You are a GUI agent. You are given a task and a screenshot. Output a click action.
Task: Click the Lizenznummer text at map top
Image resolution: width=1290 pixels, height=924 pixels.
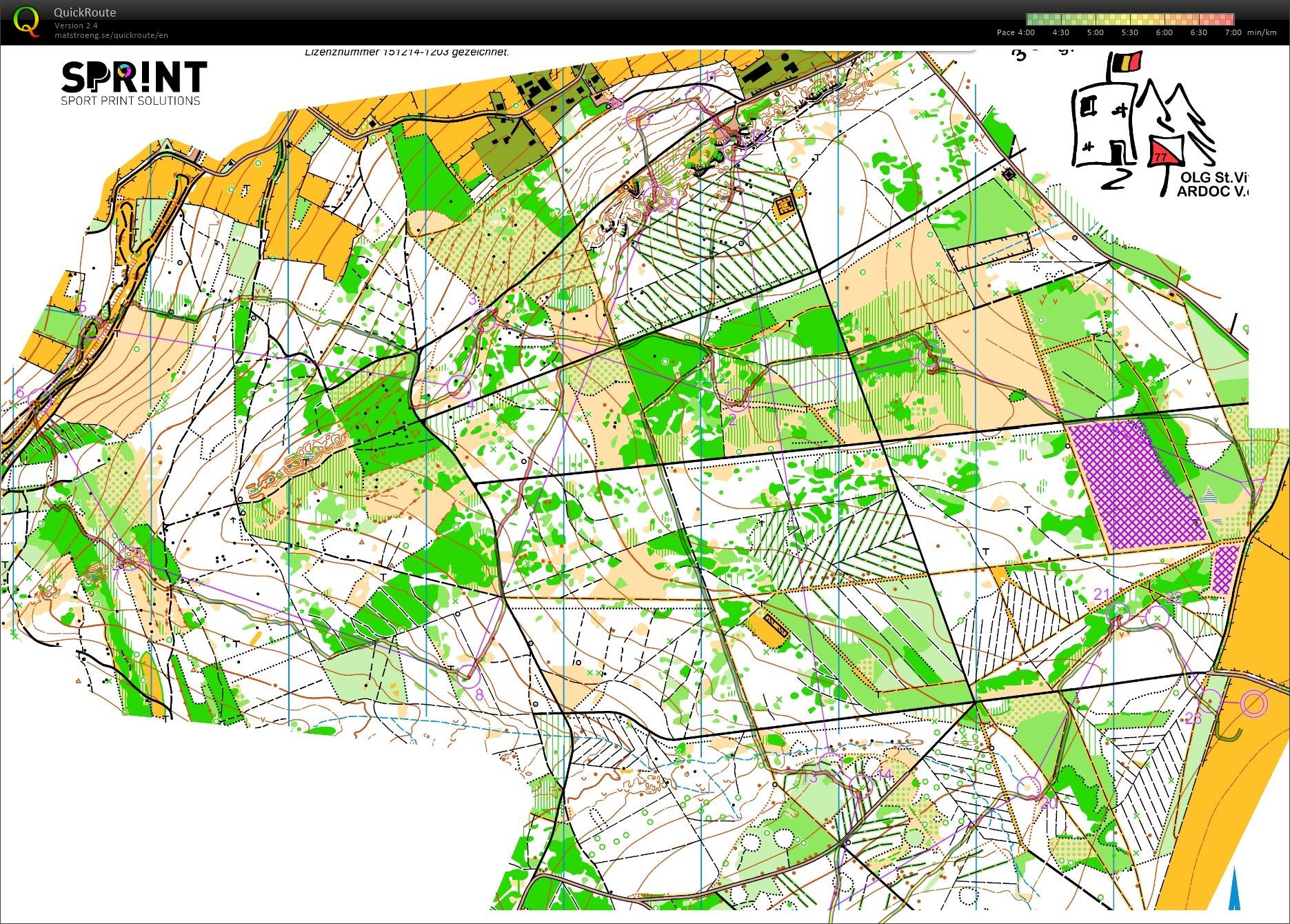[x=407, y=52]
